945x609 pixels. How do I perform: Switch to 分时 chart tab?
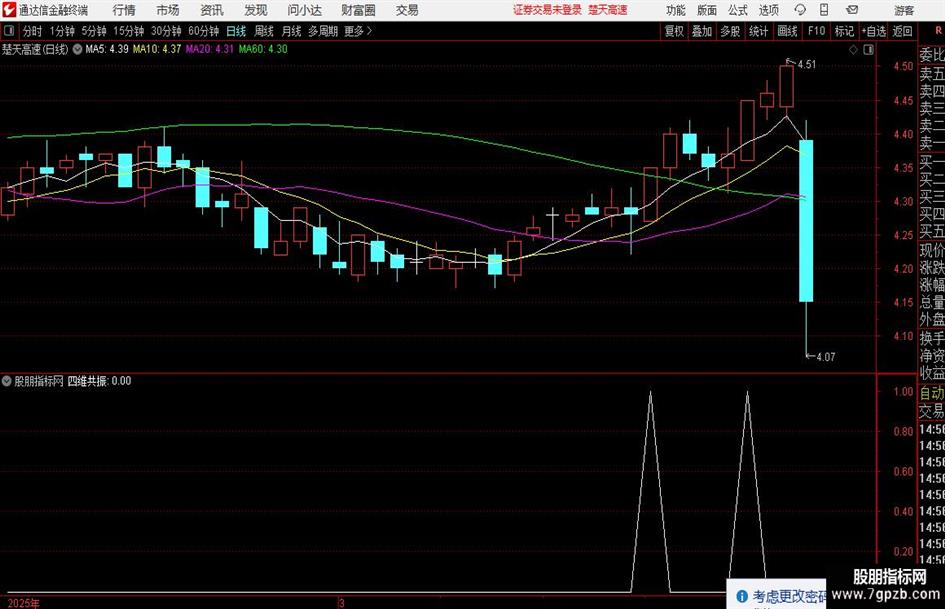coord(33,31)
